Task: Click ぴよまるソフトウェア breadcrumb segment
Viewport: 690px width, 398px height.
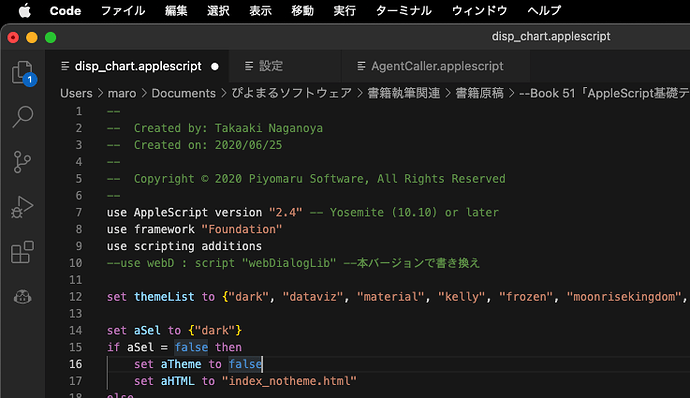Action: (292, 93)
